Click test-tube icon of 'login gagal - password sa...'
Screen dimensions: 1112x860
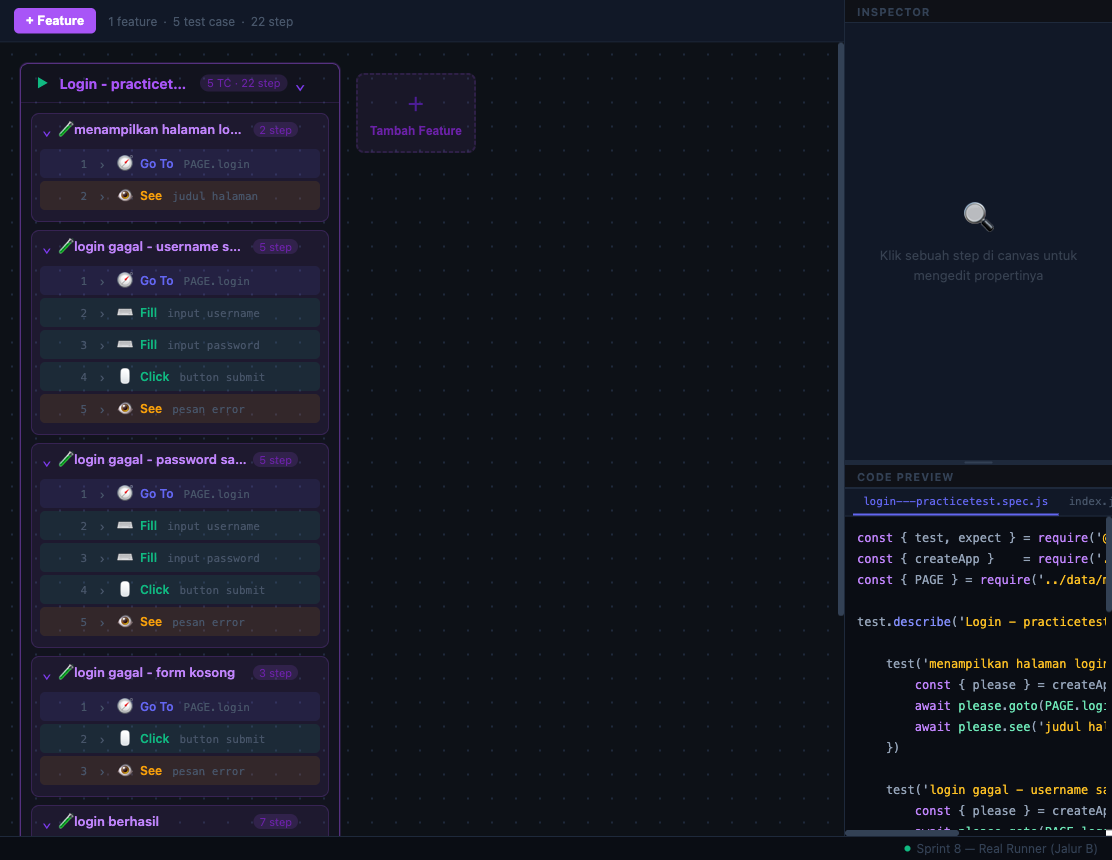click(65, 459)
